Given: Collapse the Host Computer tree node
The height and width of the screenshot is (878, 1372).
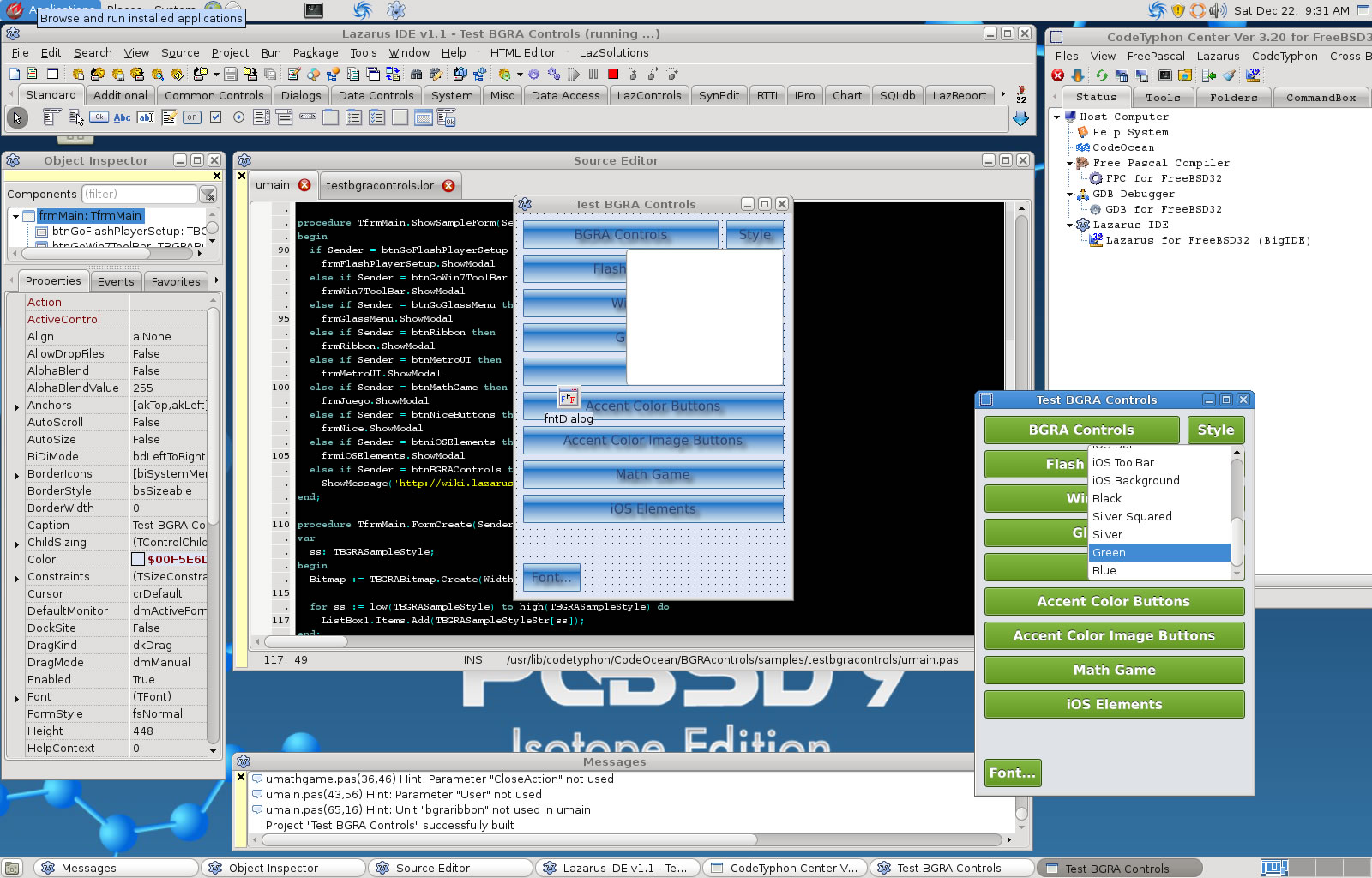Looking at the screenshot, I should 1057,117.
